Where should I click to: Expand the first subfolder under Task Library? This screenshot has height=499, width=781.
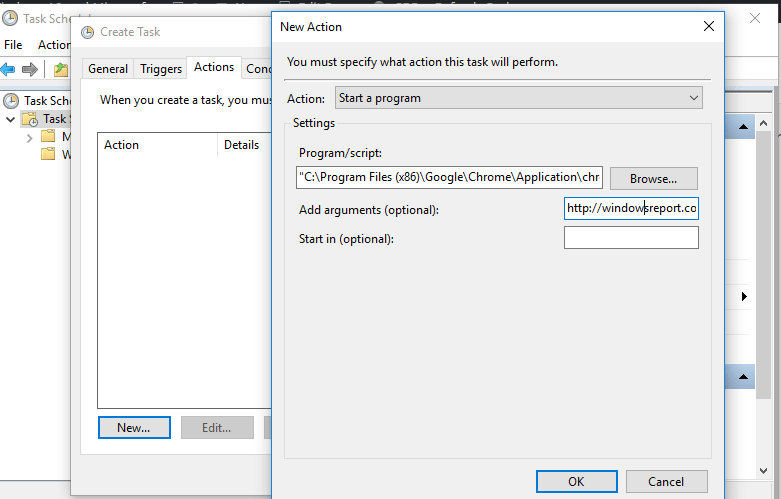click(x=30, y=137)
